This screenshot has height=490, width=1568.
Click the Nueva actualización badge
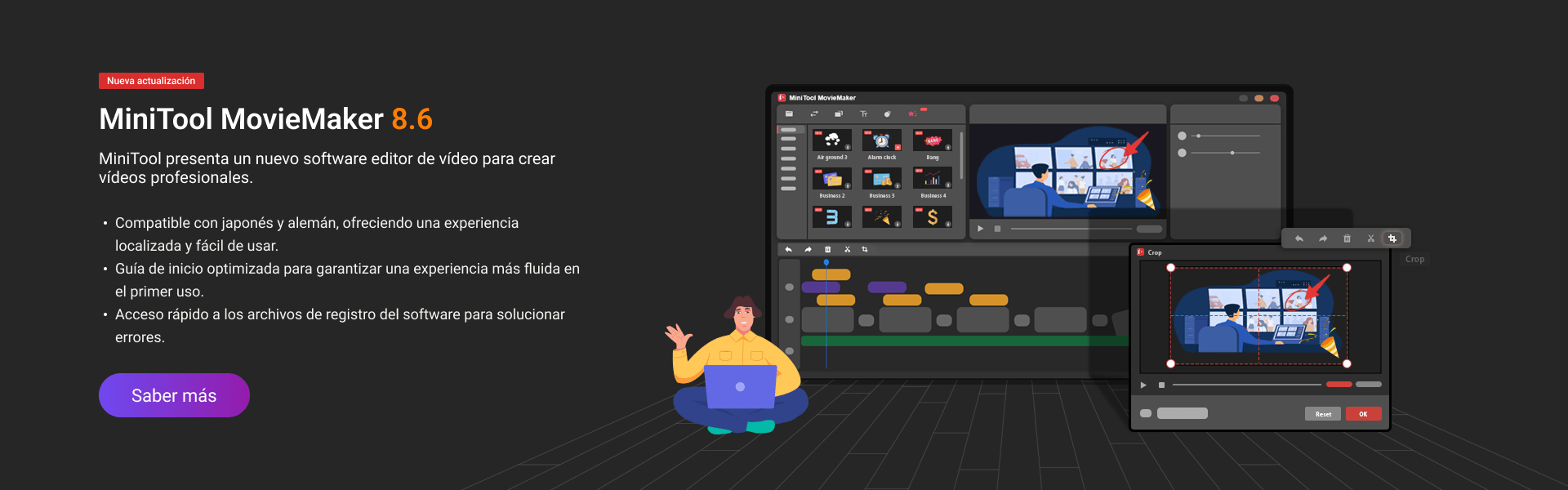coord(151,81)
